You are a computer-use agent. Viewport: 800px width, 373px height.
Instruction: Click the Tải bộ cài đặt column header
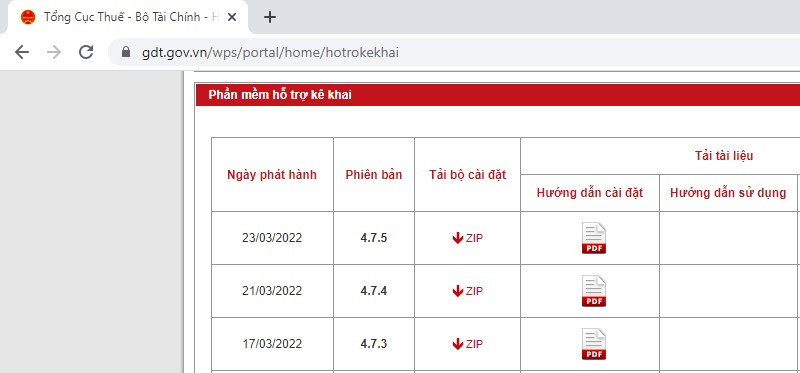tap(468, 175)
